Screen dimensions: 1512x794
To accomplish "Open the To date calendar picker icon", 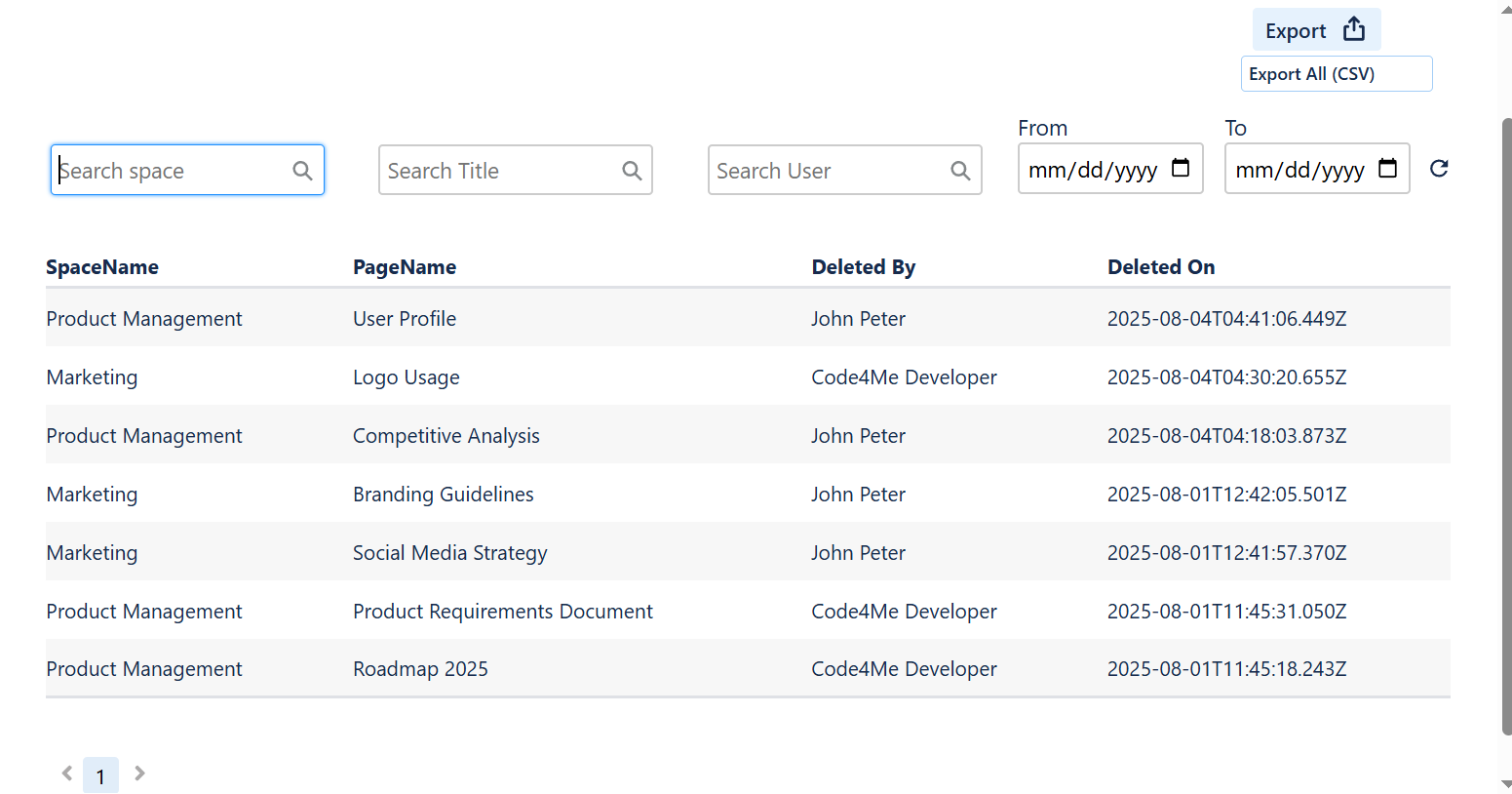I will (1387, 169).
